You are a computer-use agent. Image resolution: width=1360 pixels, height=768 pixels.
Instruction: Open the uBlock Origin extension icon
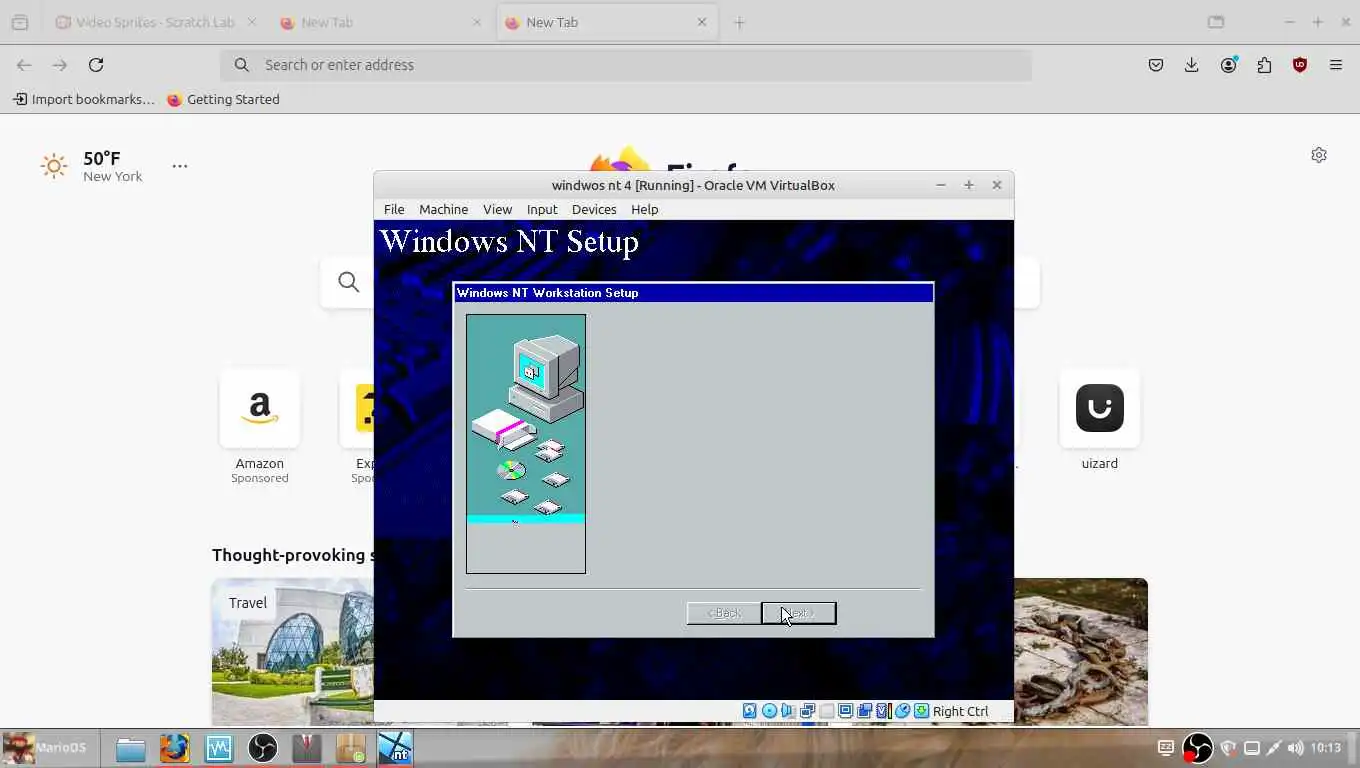point(1300,65)
